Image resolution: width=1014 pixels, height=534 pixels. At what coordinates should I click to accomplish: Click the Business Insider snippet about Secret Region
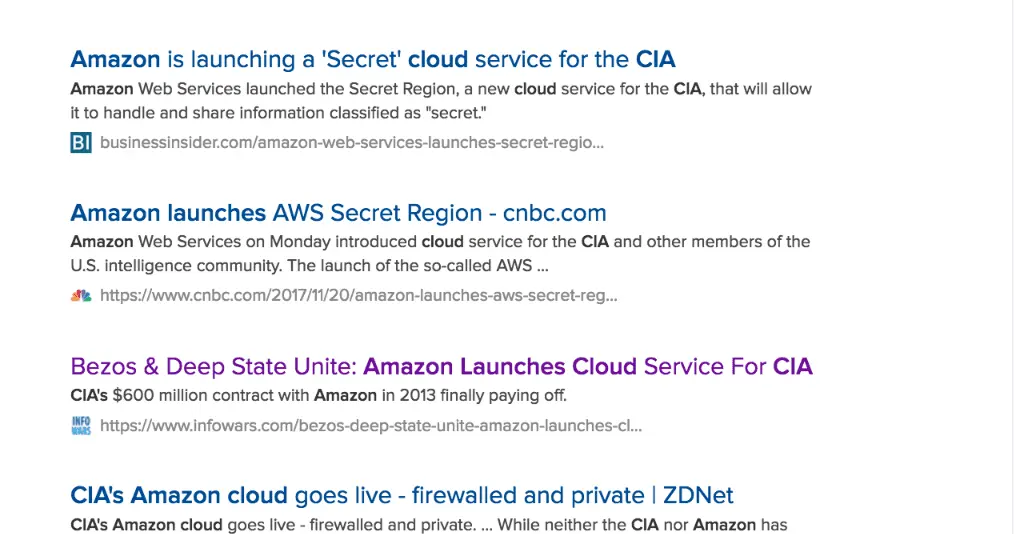[440, 100]
